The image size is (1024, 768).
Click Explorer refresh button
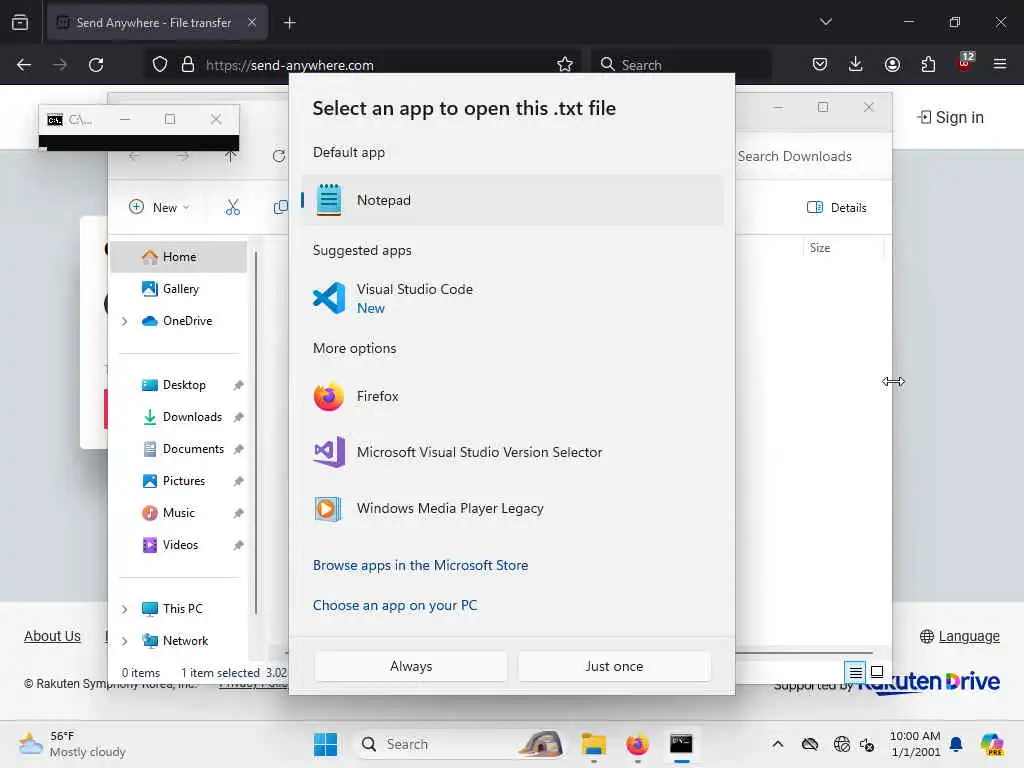[x=279, y=156]
